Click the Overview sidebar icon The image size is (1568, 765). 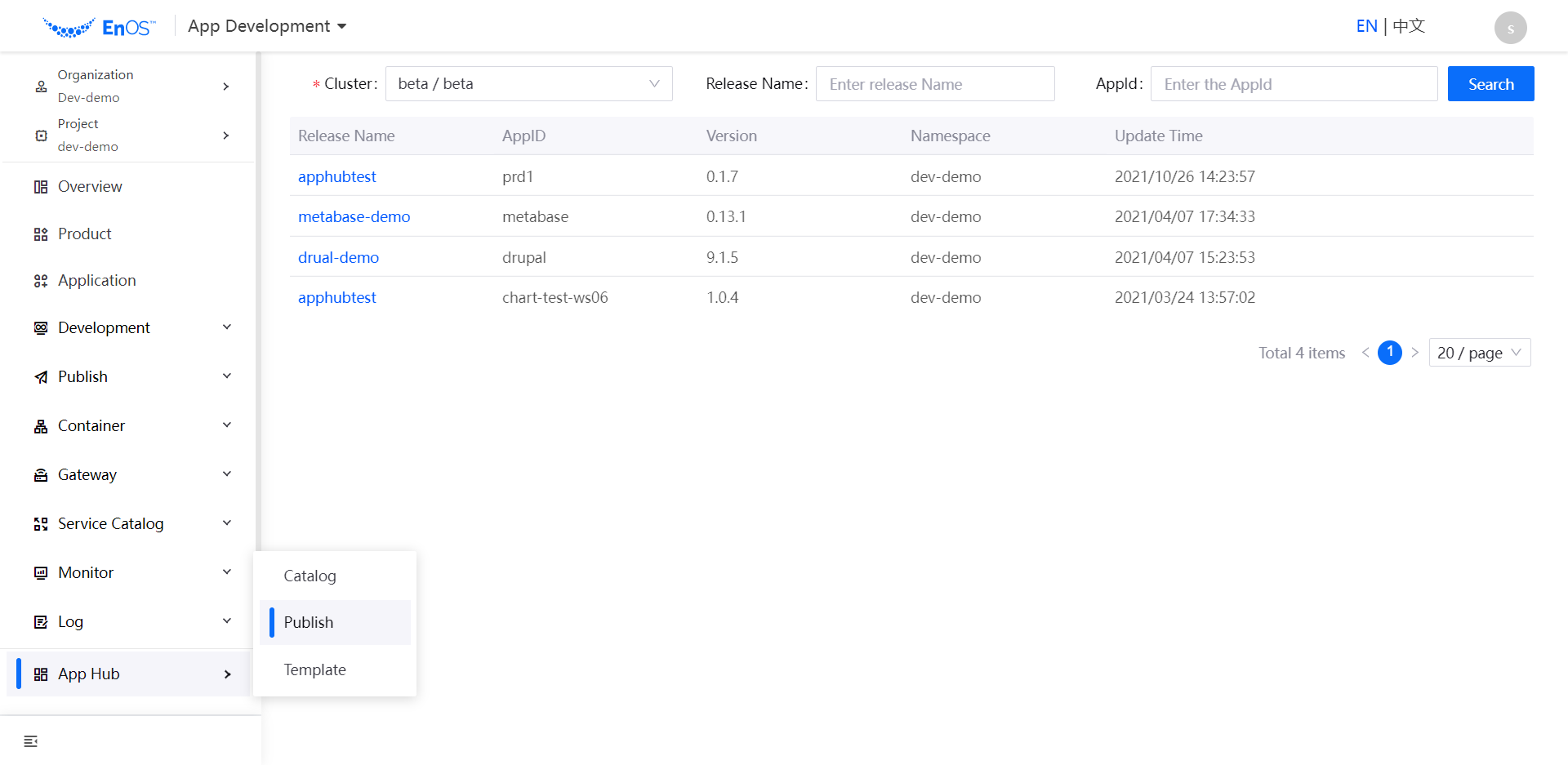41,187
